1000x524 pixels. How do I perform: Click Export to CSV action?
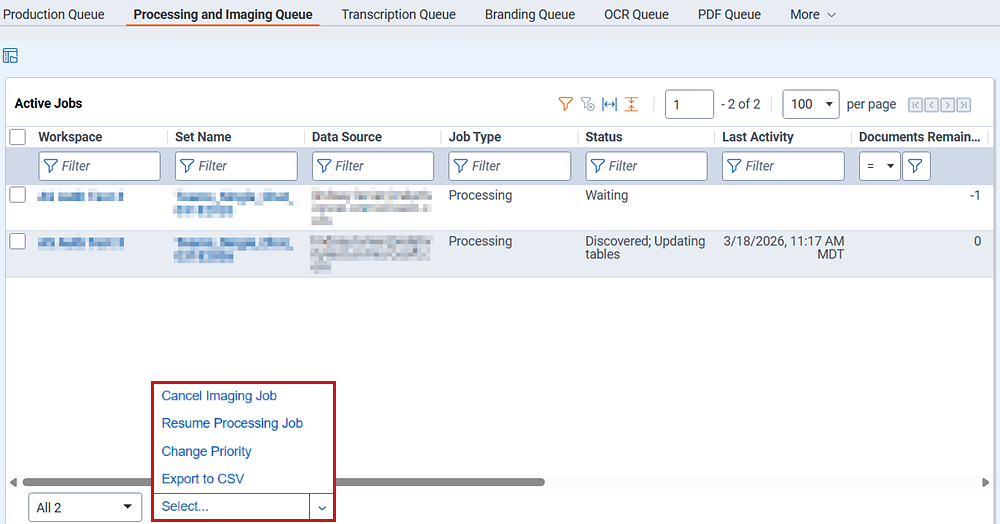point(203,479)
